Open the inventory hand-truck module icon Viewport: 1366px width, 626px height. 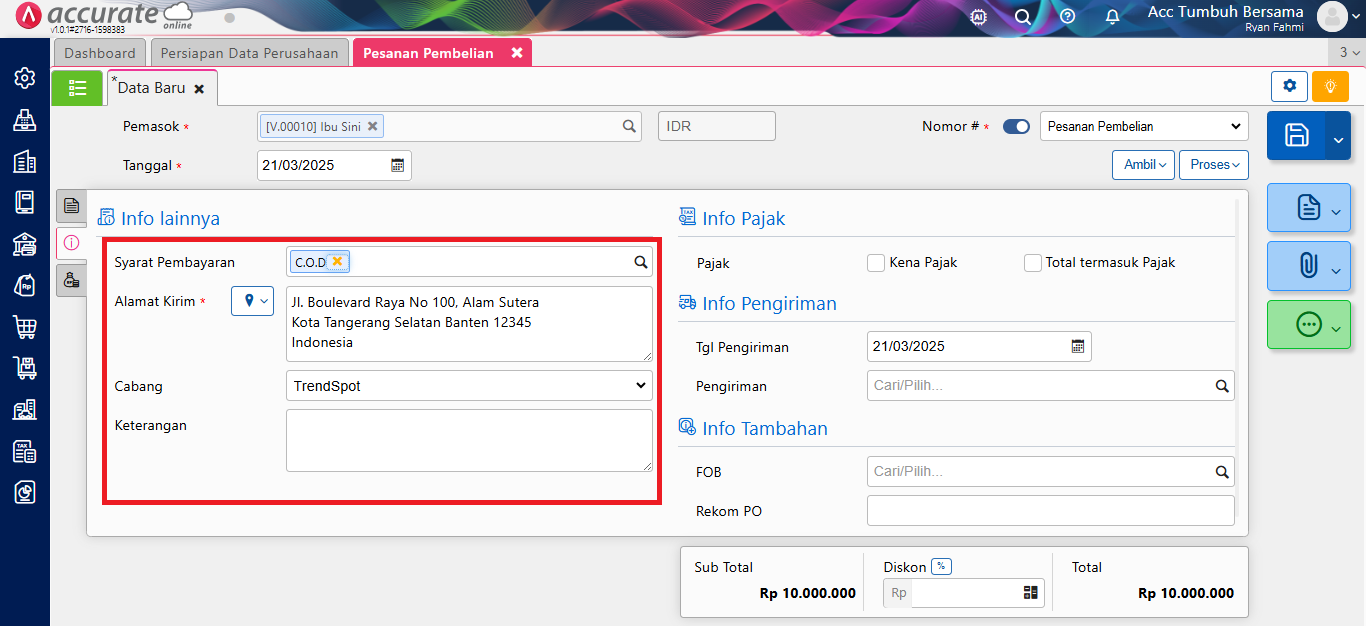pyautogui.click(x=24, y=368)
